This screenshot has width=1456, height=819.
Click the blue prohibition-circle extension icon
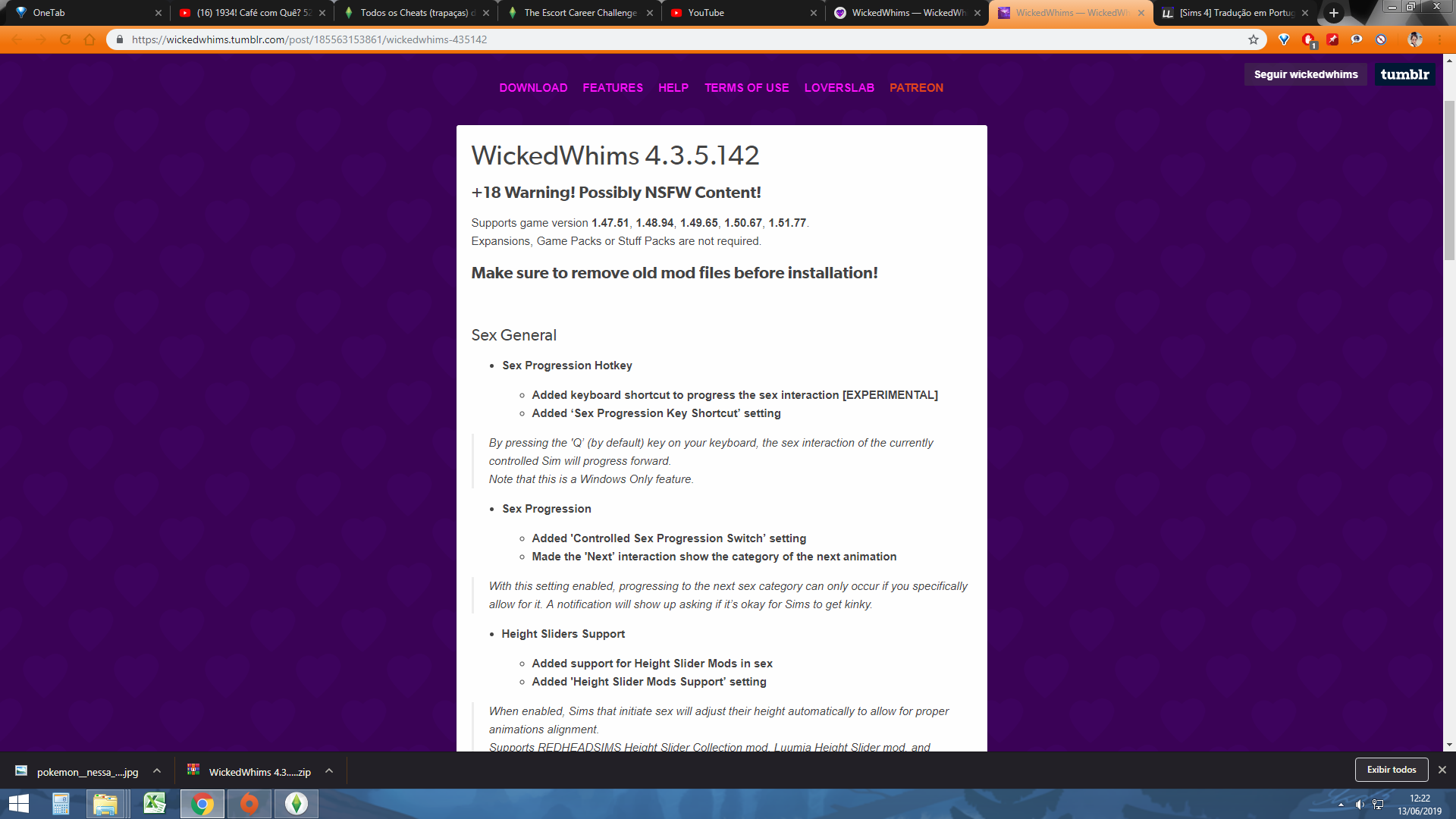click(1381, 39)
